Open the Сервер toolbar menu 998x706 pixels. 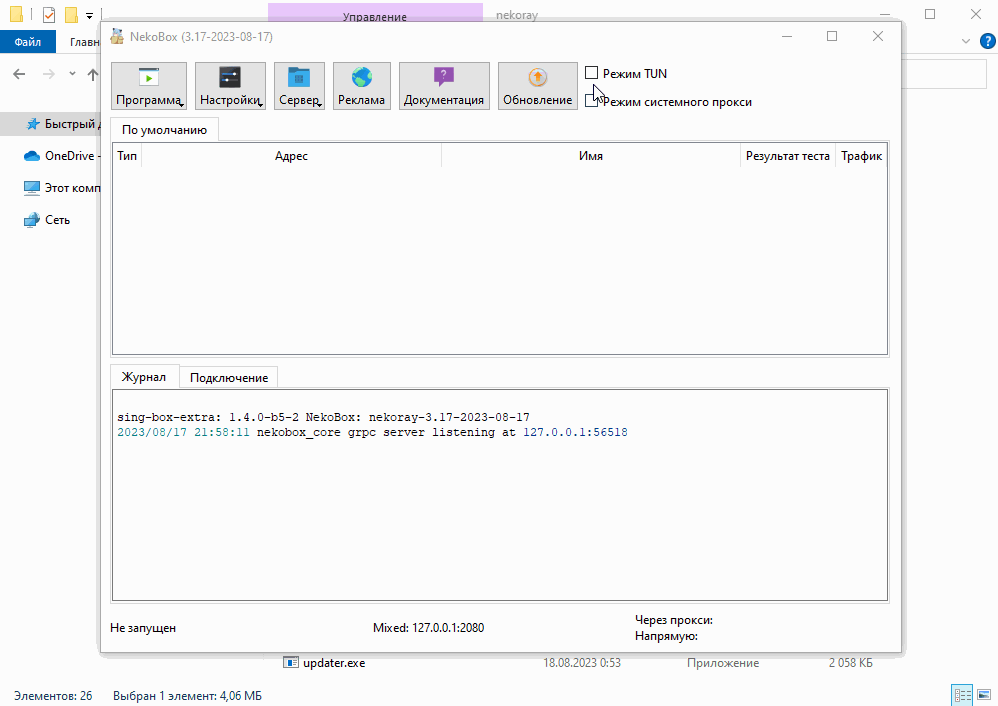[299, 86]
